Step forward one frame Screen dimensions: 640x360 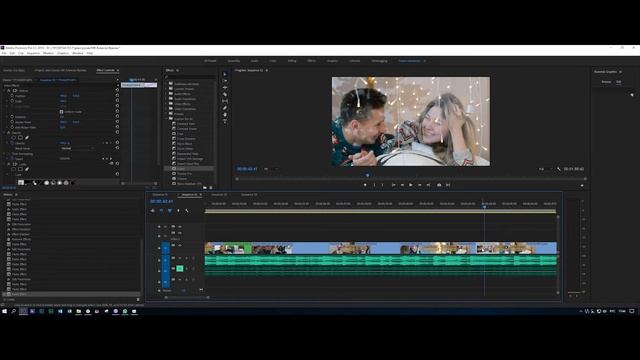tap(420, 185)
